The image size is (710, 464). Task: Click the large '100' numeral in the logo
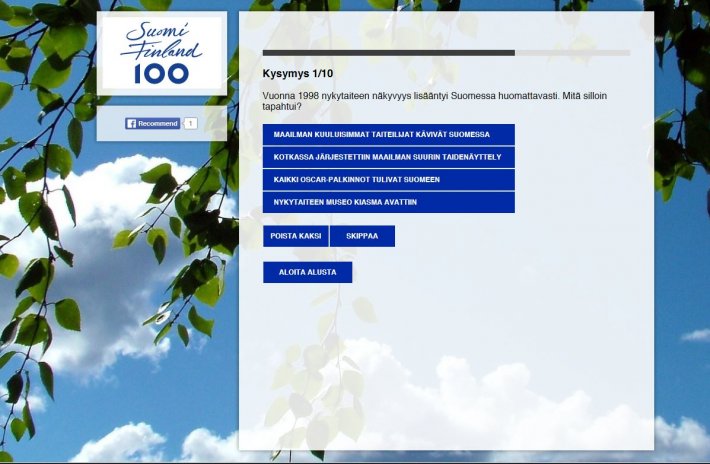pyautogui.click(x=160, y=72)
